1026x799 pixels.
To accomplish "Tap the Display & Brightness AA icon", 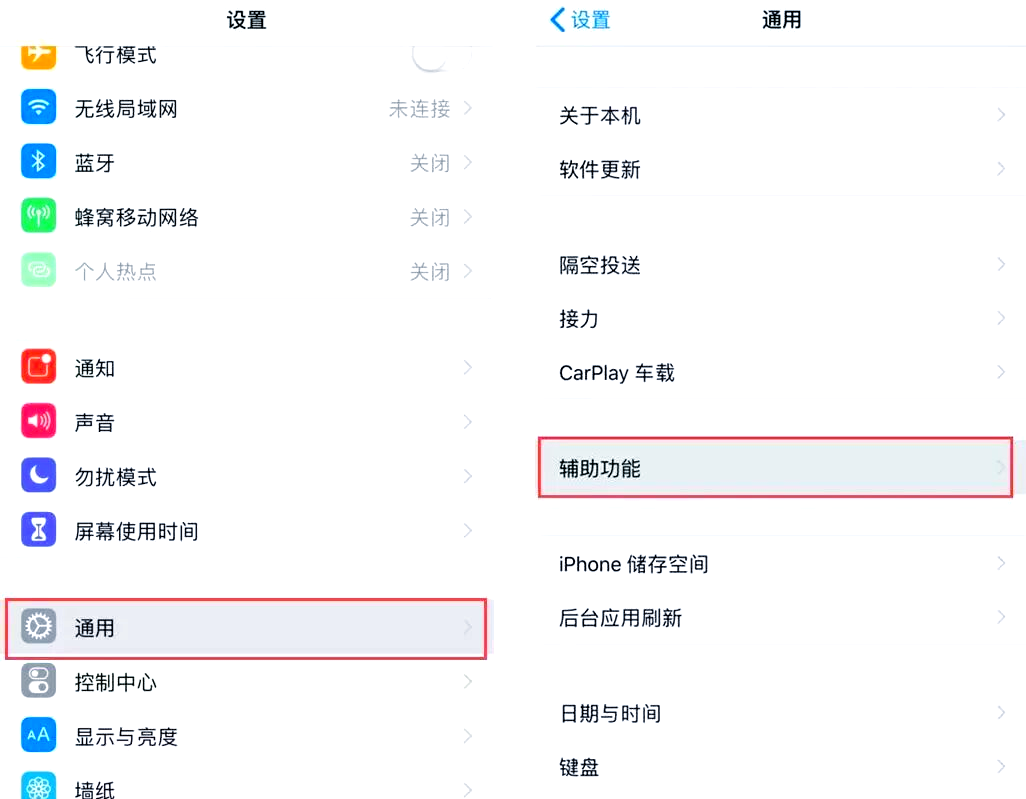I will pyautogui.click(x=38, y=736).
